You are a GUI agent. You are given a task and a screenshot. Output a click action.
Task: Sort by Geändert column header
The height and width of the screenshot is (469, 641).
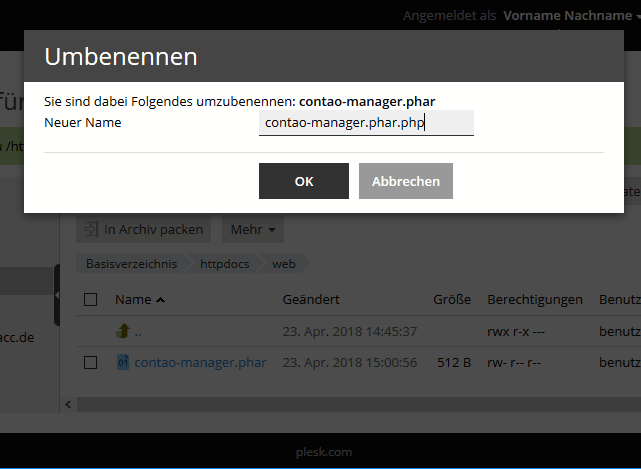point(311,299)
